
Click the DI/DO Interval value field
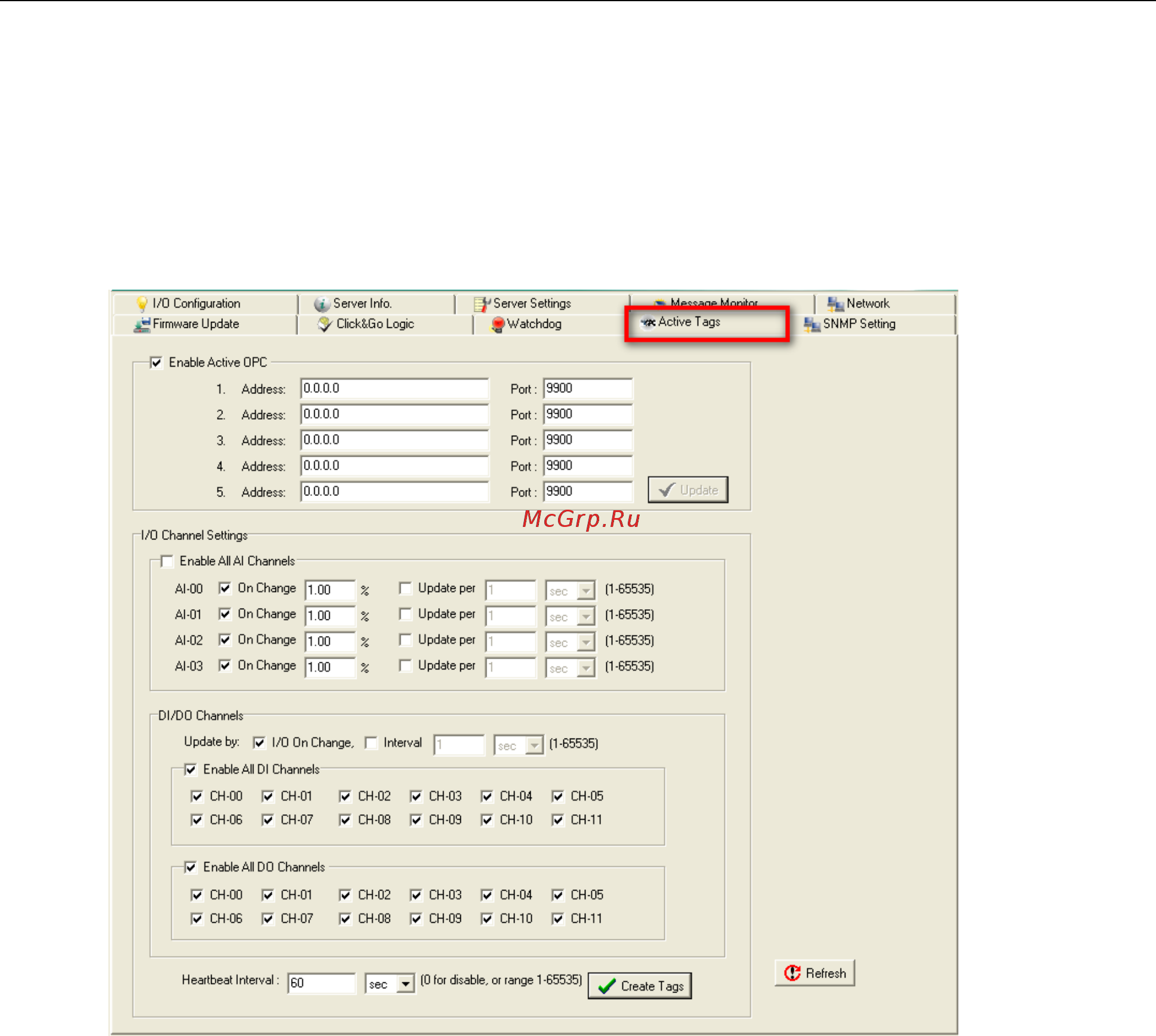click(459, 745)
